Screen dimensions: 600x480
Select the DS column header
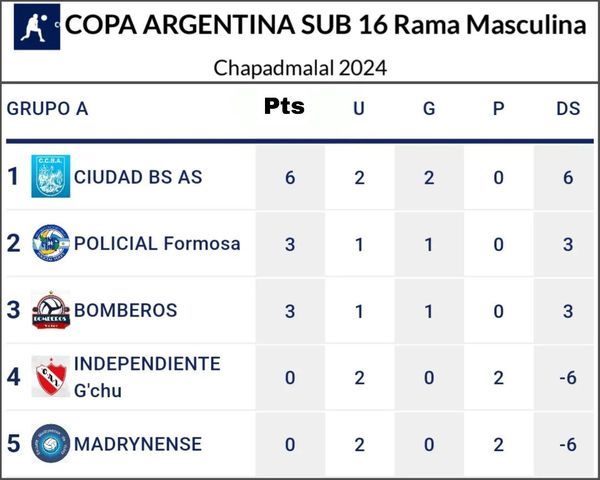[x=568, y=108]
